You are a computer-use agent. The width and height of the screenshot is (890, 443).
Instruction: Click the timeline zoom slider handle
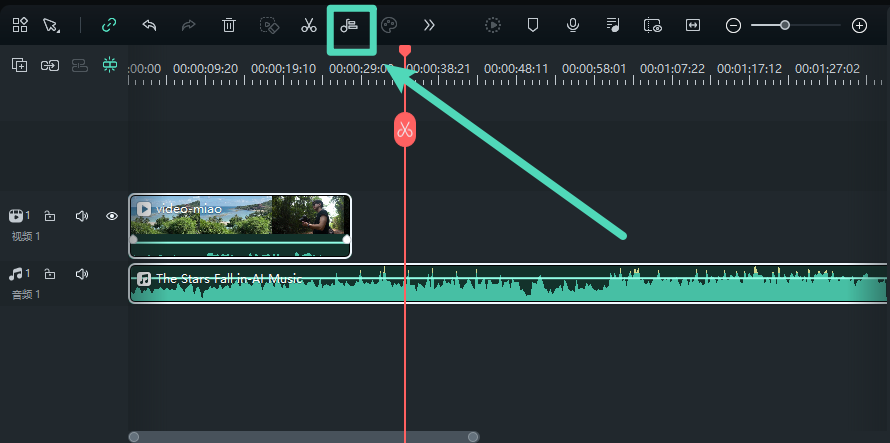785,25
